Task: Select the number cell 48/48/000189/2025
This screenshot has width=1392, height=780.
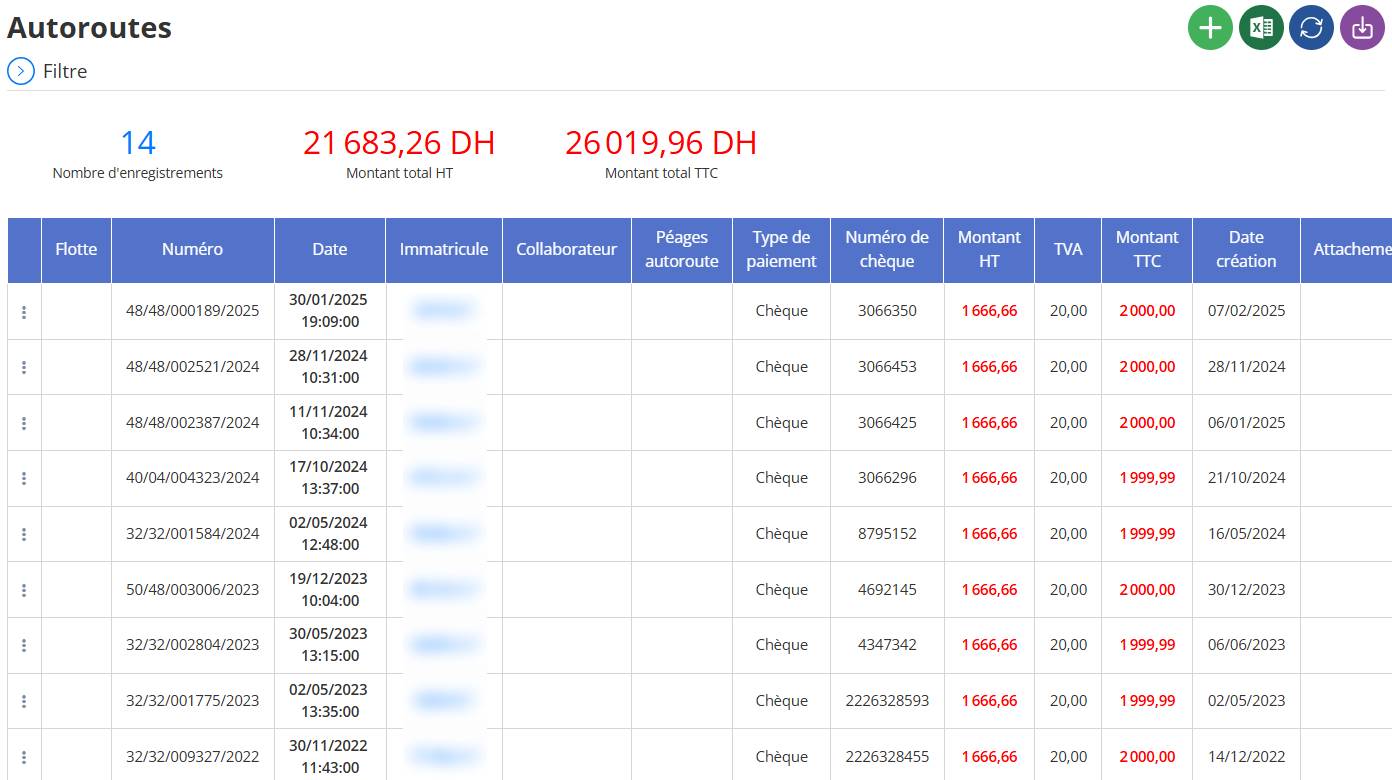Action: coord(192,311)
